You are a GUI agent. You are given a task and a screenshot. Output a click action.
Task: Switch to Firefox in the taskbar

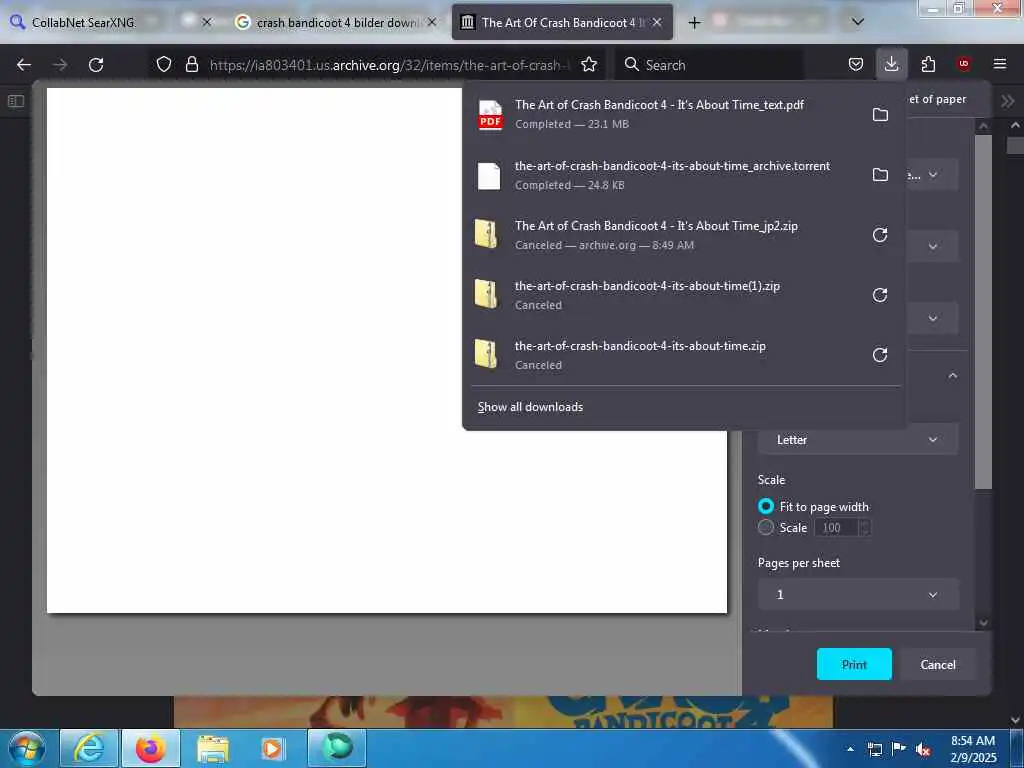pos(150,748)
